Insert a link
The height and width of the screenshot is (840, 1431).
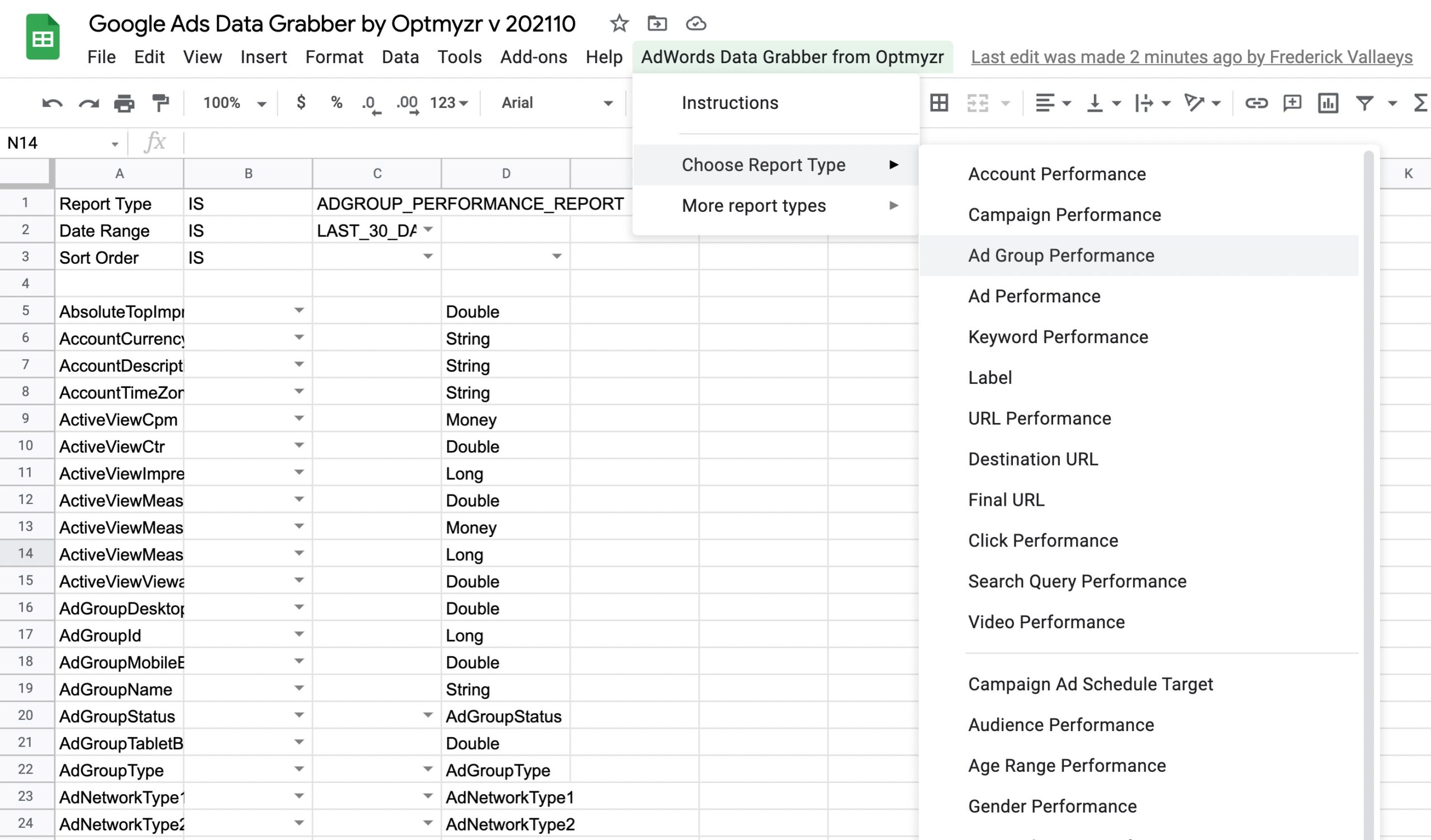coord(1257,103)
